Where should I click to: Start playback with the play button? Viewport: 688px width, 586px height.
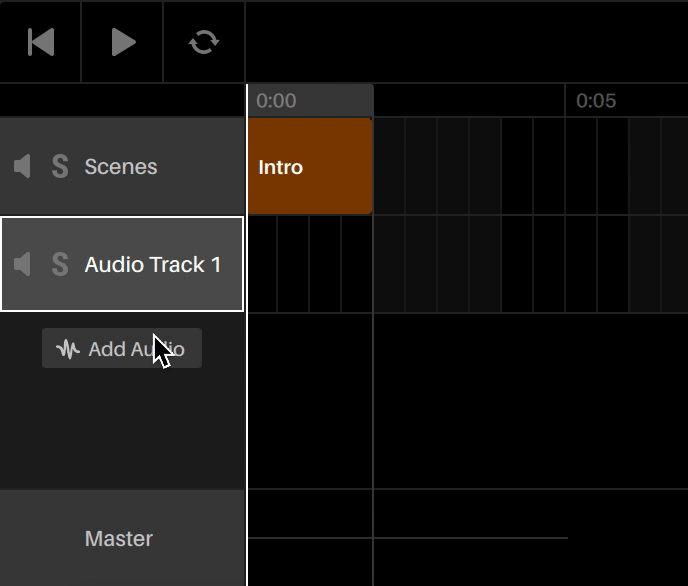point(123,42)
